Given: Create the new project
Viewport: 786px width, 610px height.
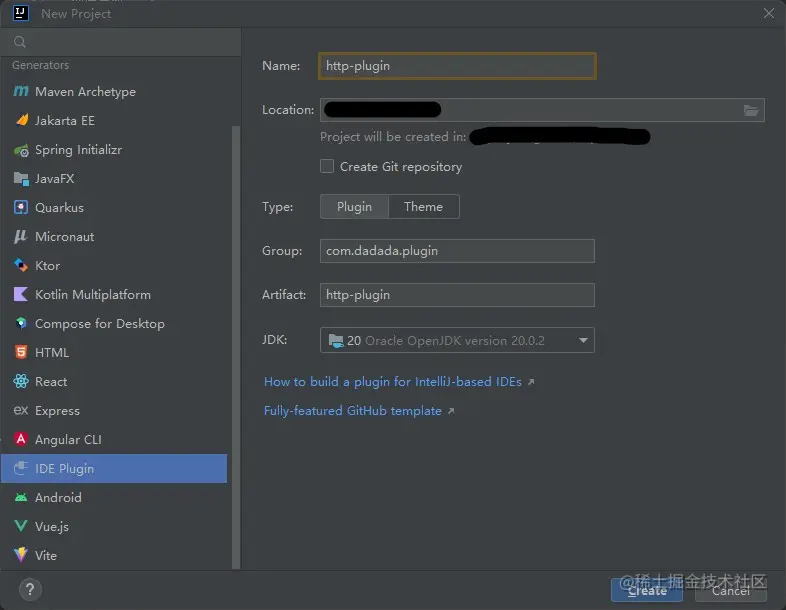Looking at the screenshot, I should click(647, 590).
